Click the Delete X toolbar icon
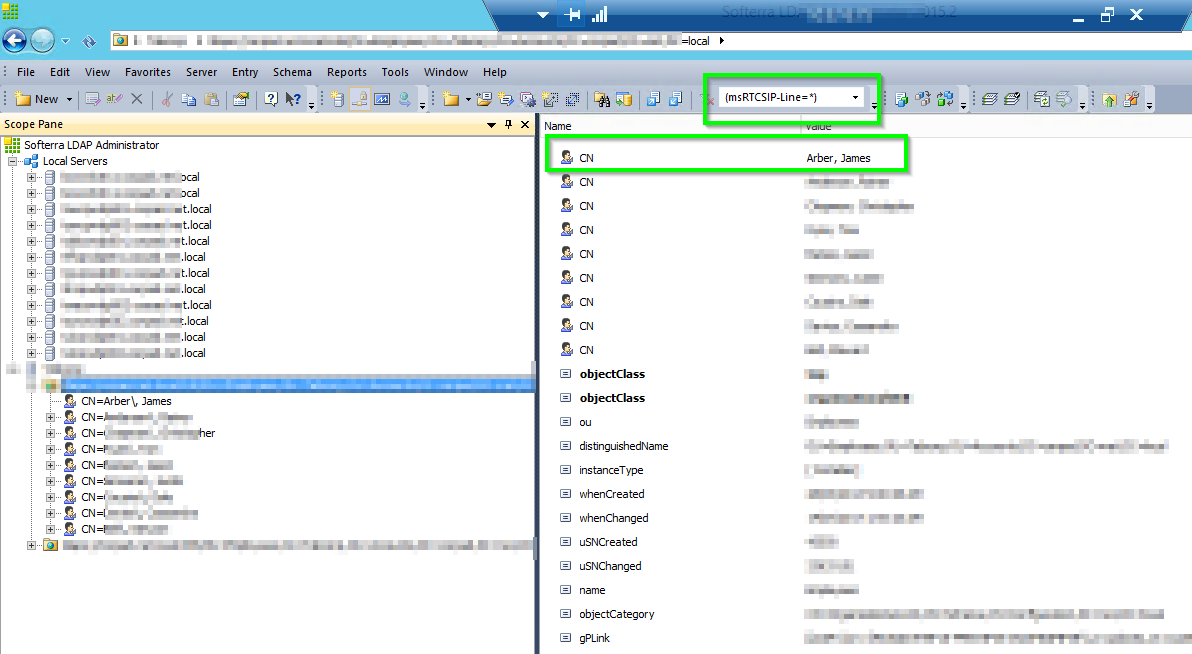 [x=137, y=99]
